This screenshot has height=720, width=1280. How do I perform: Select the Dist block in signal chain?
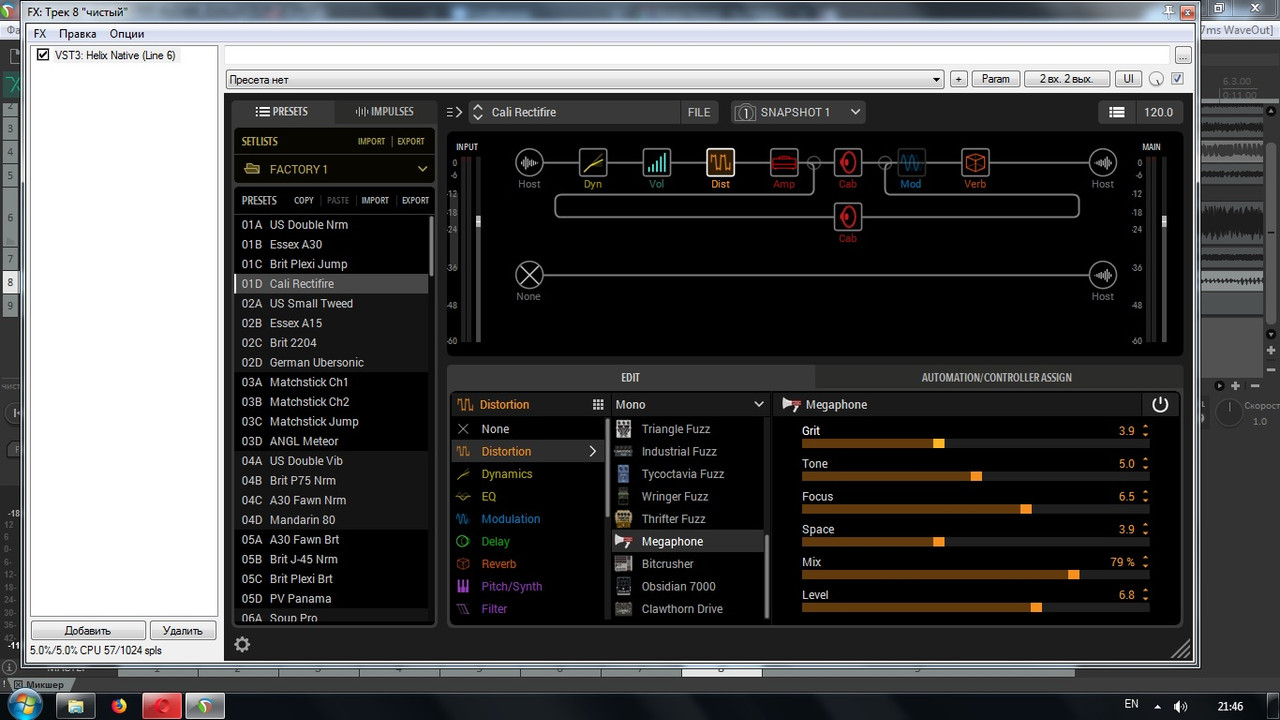tap(720, 162)
